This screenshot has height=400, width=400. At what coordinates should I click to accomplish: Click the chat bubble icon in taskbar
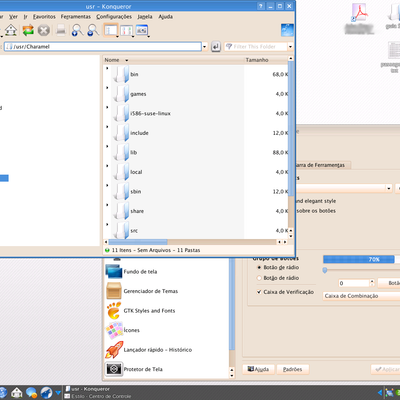(x=32, y=393)
